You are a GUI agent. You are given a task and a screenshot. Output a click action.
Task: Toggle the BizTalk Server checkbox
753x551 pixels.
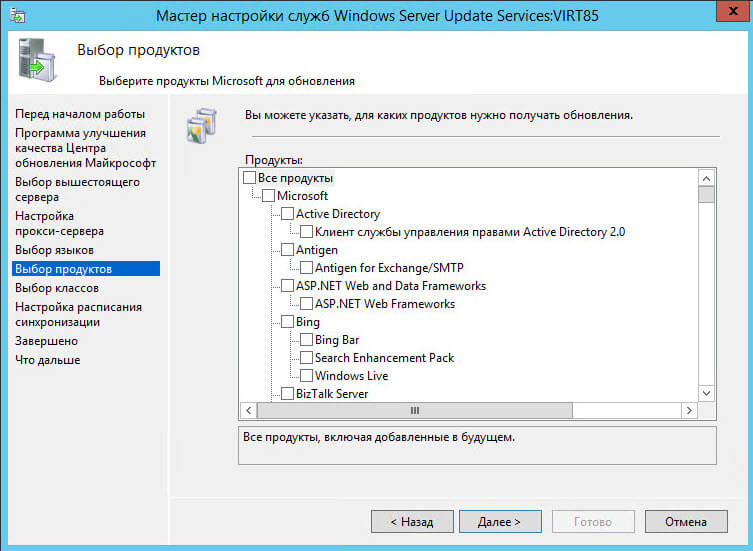(x=287, y=394)
